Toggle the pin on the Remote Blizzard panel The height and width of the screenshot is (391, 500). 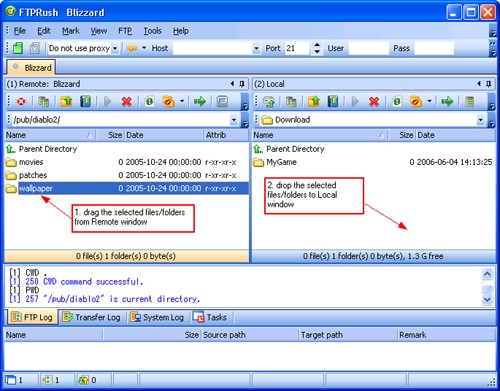coord(242,84)
